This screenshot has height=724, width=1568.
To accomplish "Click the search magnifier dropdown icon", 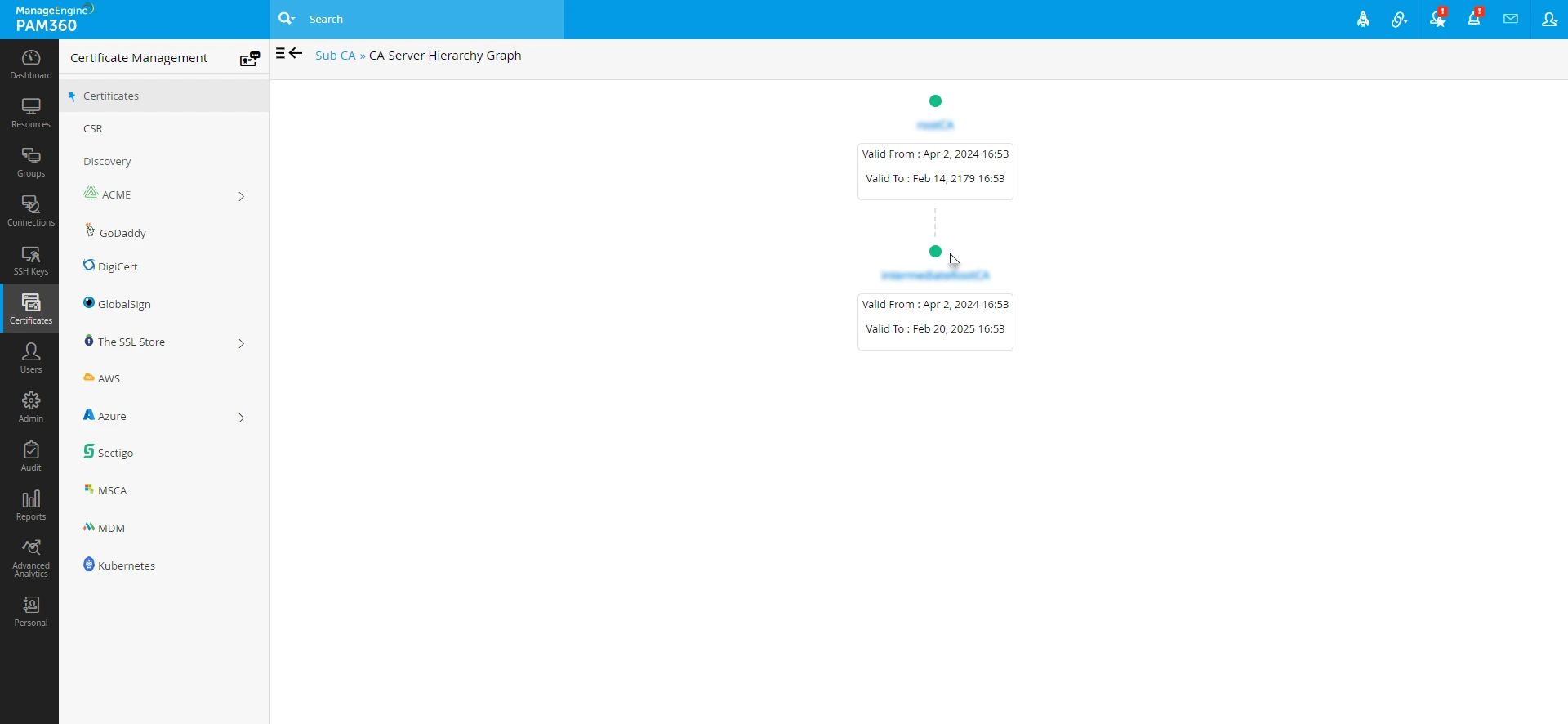I will point(287,18).
